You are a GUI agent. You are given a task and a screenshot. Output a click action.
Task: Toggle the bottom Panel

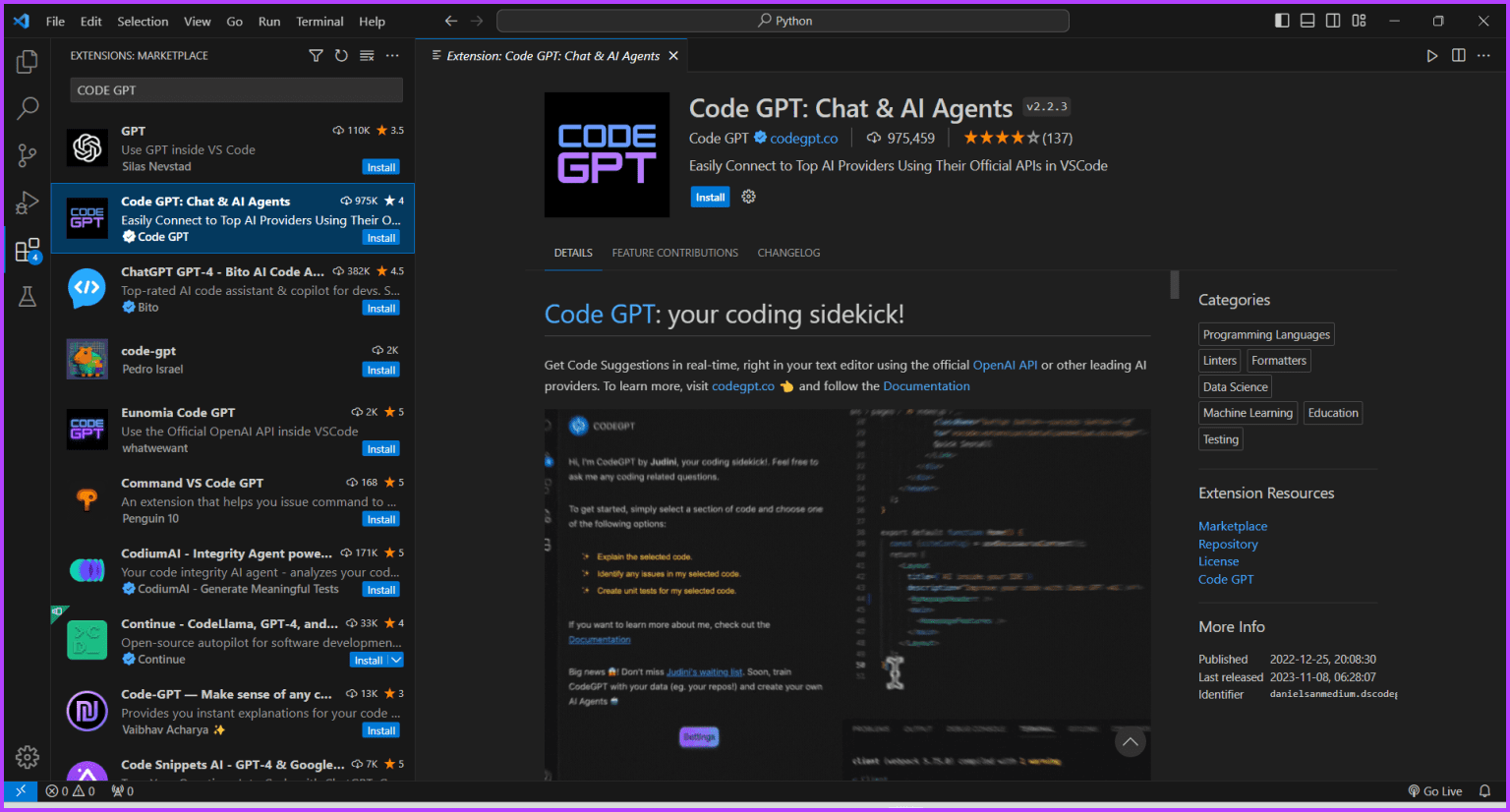(1307, 20)
